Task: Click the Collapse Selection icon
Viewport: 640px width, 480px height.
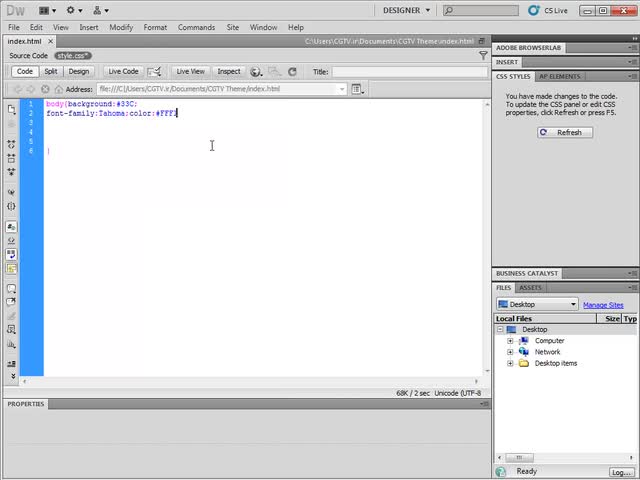Action: [x=11, y=158]
